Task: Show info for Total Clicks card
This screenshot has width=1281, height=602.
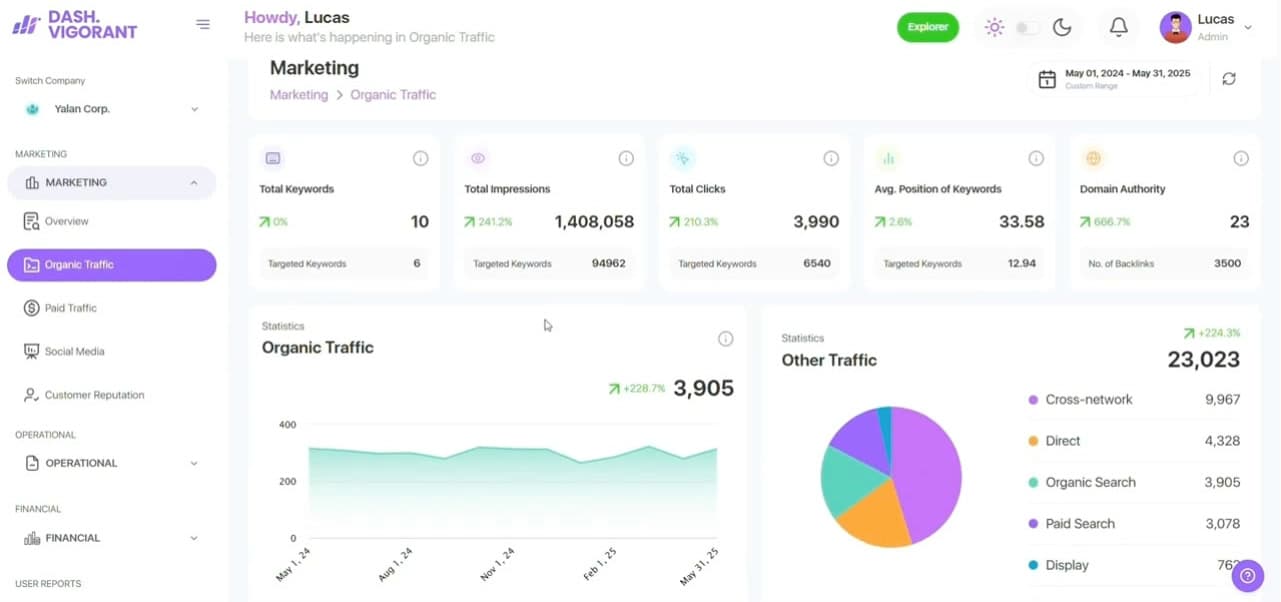Action: coord(831,158)
